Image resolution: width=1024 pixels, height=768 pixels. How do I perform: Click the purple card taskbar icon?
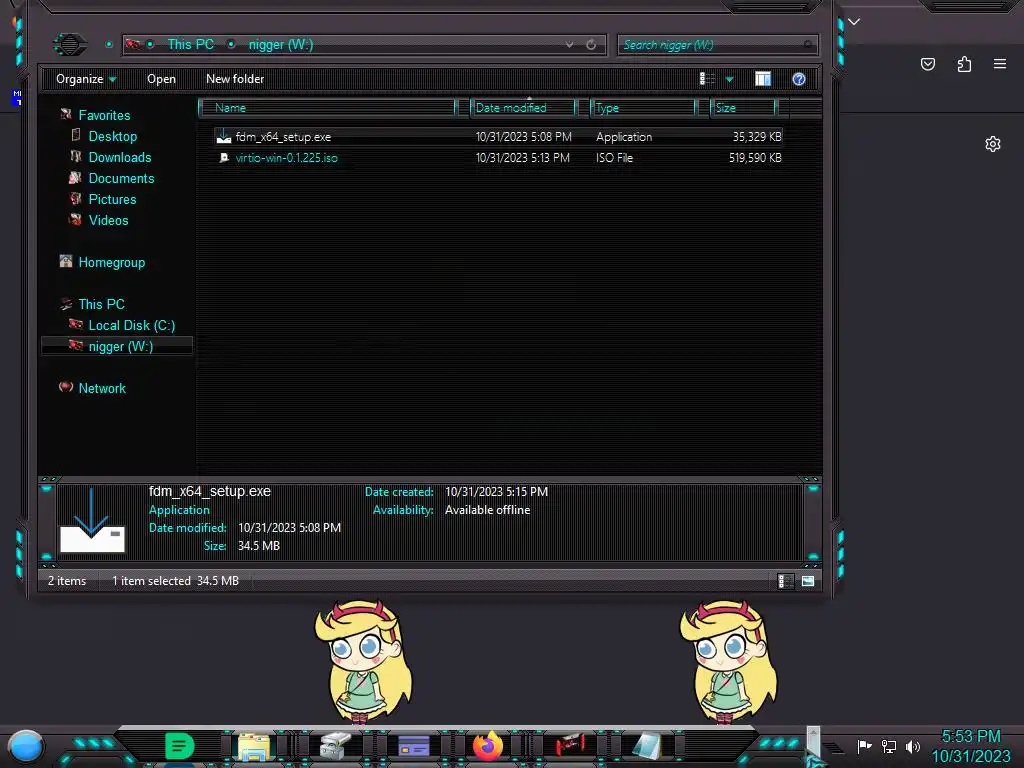tap(414, 746)
